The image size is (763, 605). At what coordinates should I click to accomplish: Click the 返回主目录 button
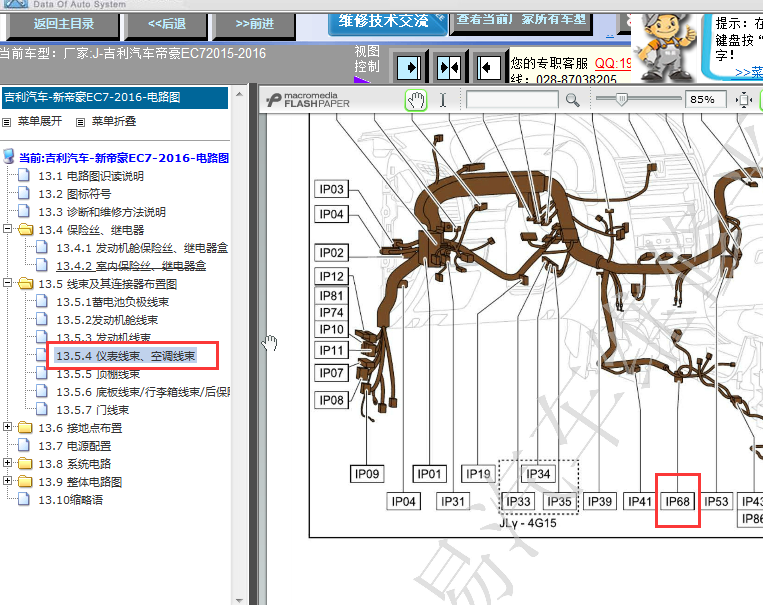pos(63,25)
